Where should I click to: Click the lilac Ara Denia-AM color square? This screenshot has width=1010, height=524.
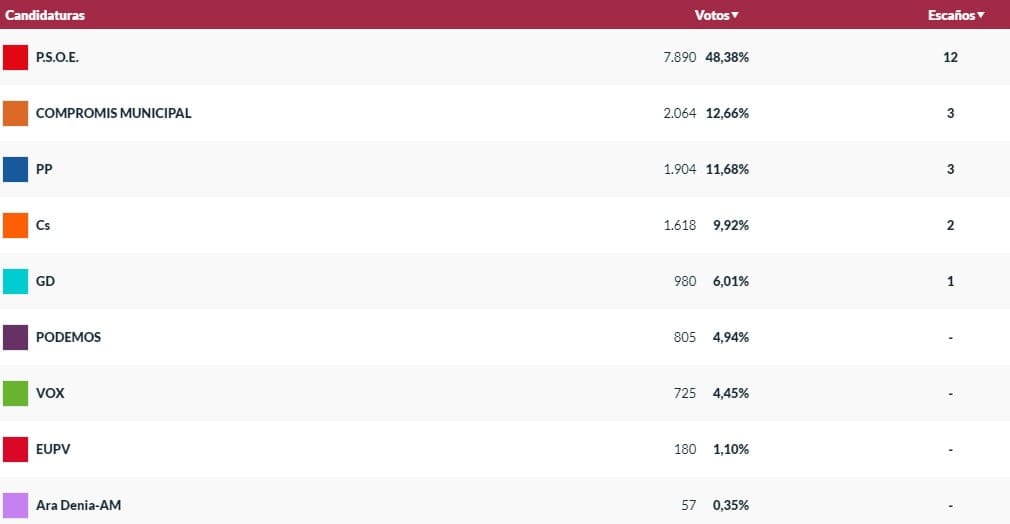click(15, 505)
